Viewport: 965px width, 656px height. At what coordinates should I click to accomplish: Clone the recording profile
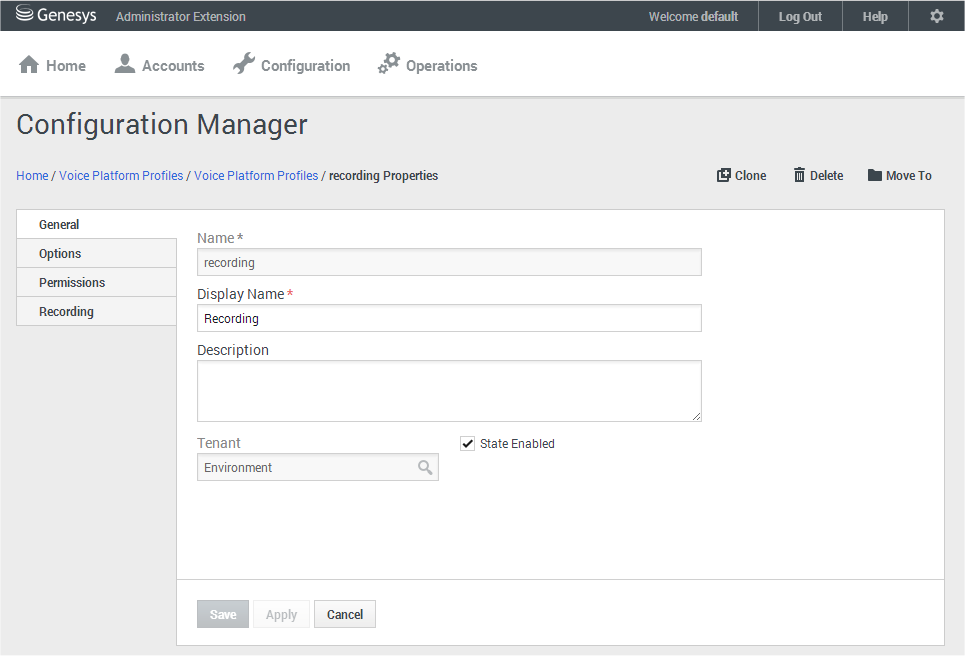(x=741, y=175)
